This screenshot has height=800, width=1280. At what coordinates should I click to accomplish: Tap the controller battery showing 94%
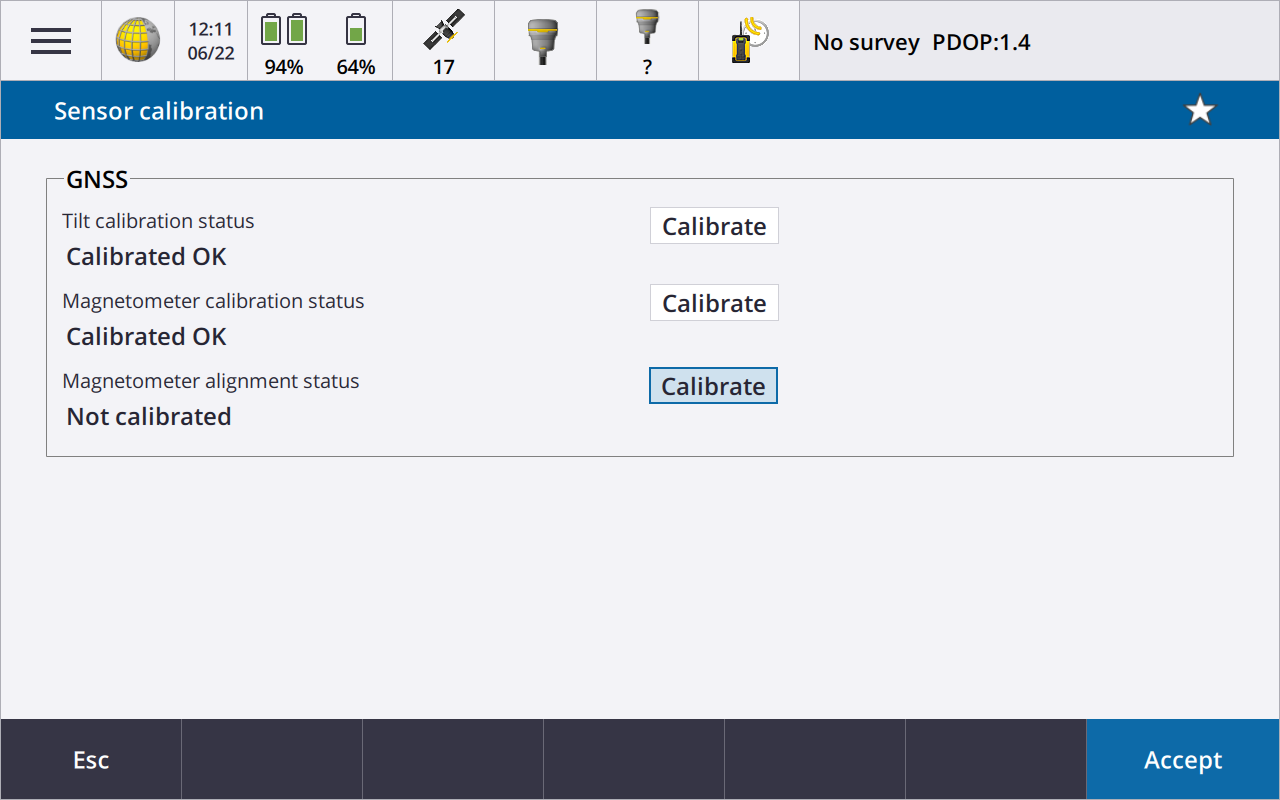(x=284, y=41)
